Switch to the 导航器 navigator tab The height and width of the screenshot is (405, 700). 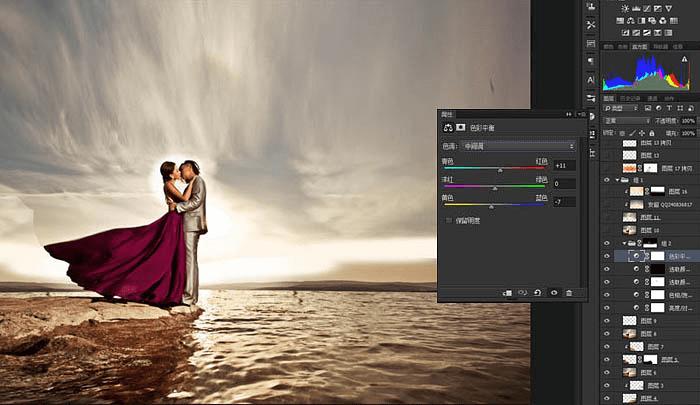660,46
